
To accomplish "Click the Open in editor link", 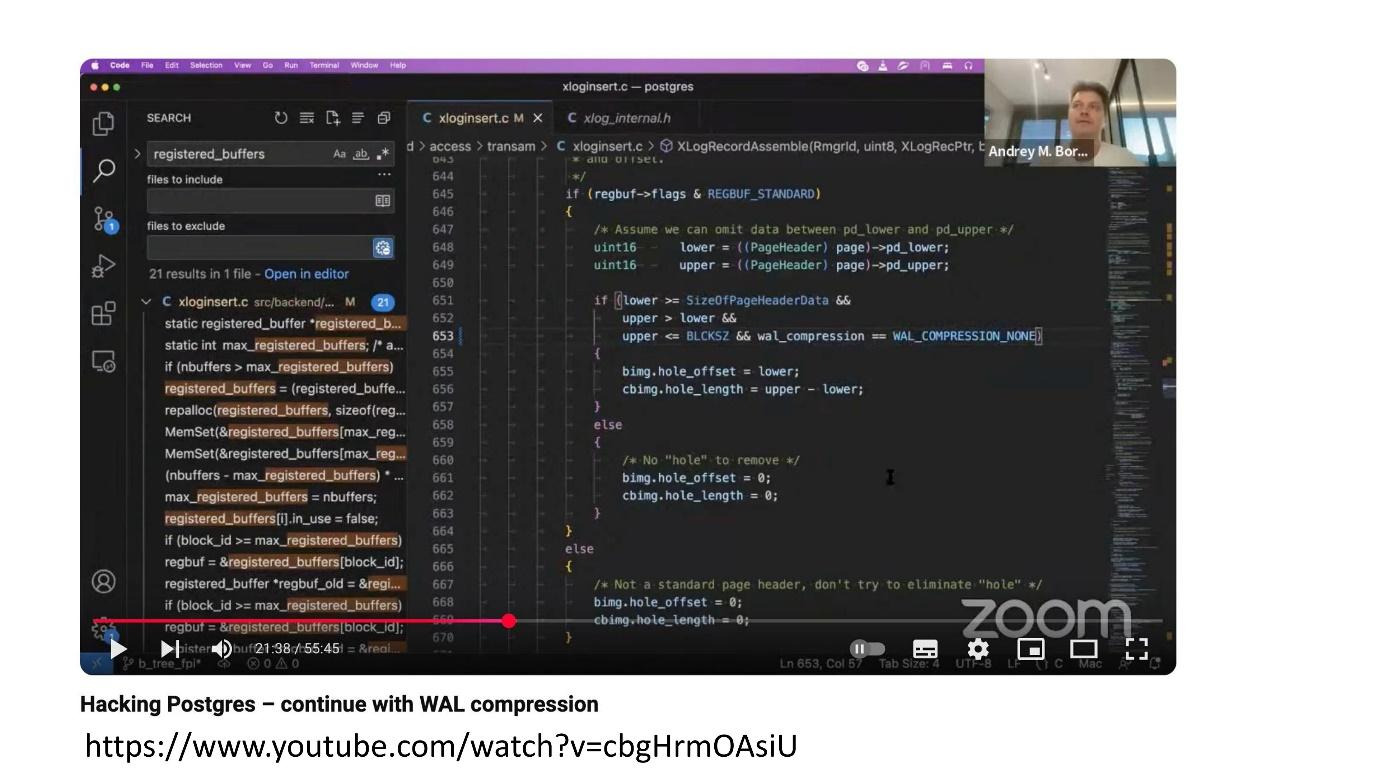I will point(307,274).
